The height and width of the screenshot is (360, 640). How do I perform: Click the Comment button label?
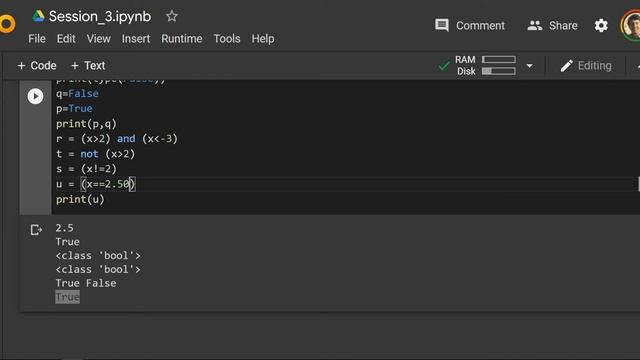coord(480,26)
